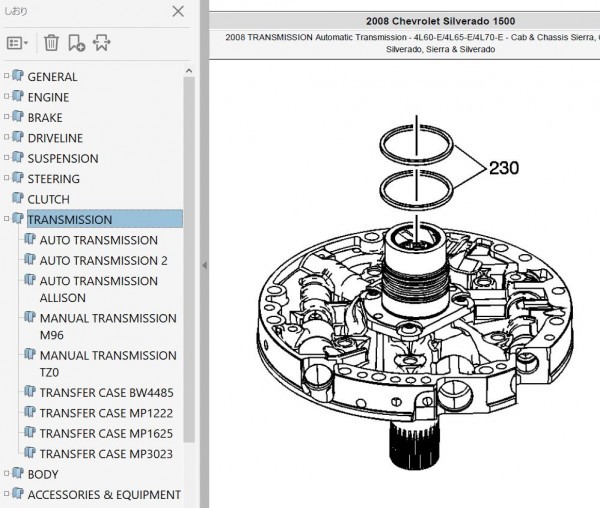600x508 pixels.
Task: Delete the selected bookmark with trash icon
Action: click(x=51, y=42)
